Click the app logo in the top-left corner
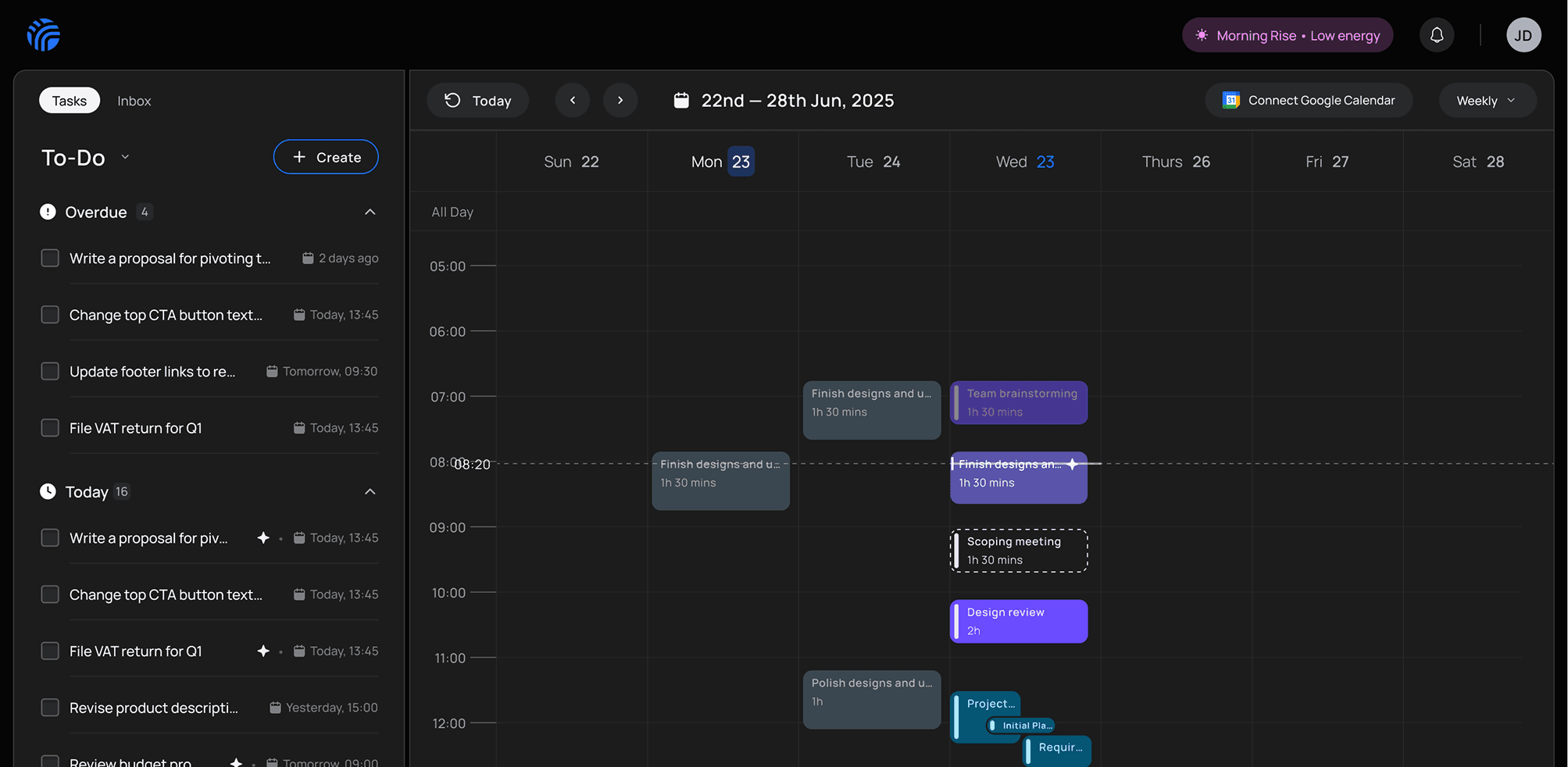The image size is (1568, 767). point(43,34)
